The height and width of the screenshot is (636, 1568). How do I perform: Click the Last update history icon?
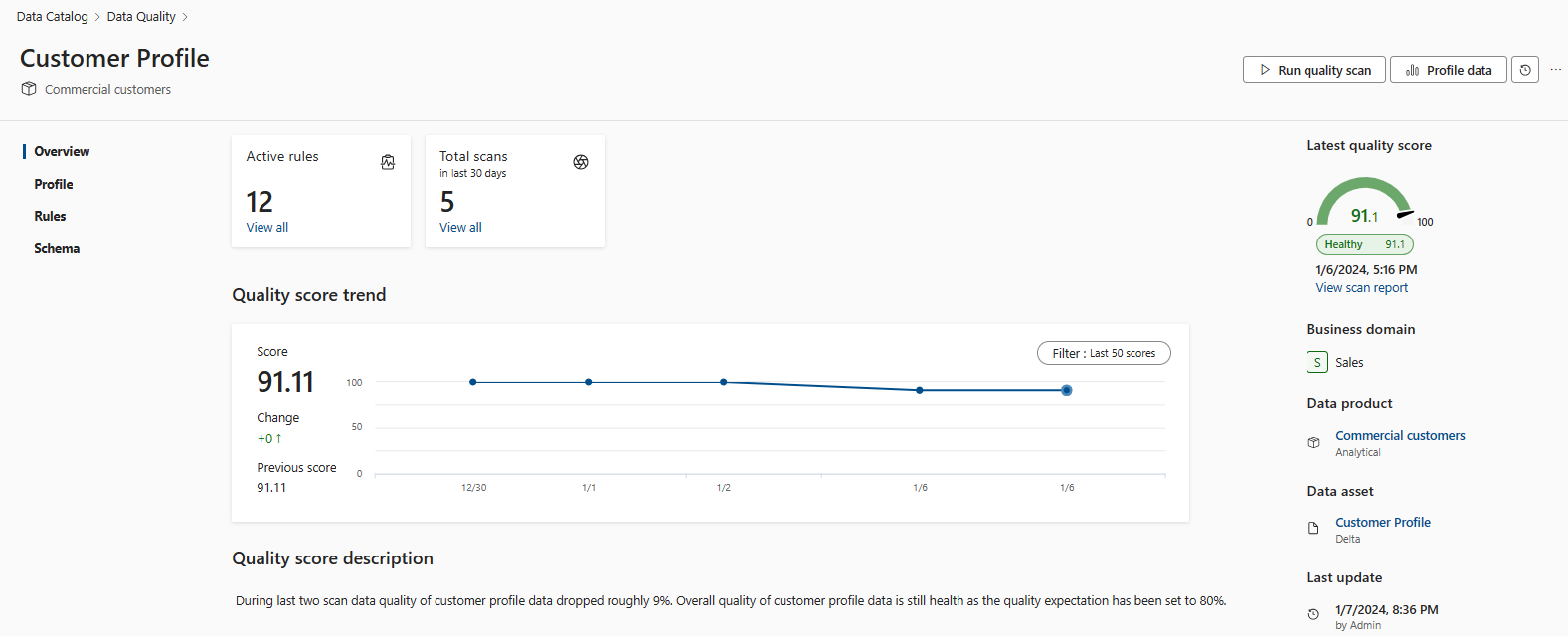1313,615
